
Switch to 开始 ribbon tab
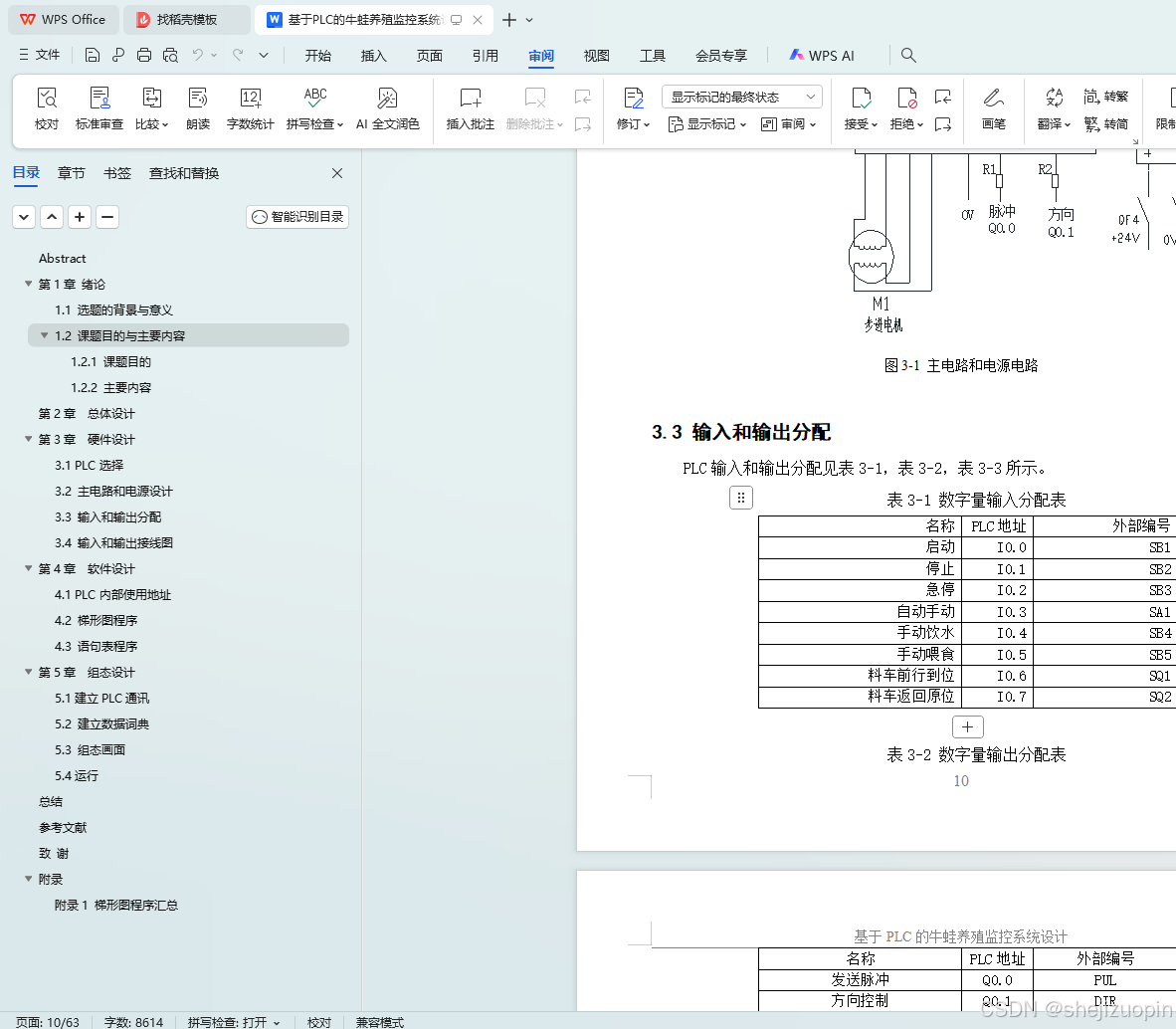click(318, 56)
